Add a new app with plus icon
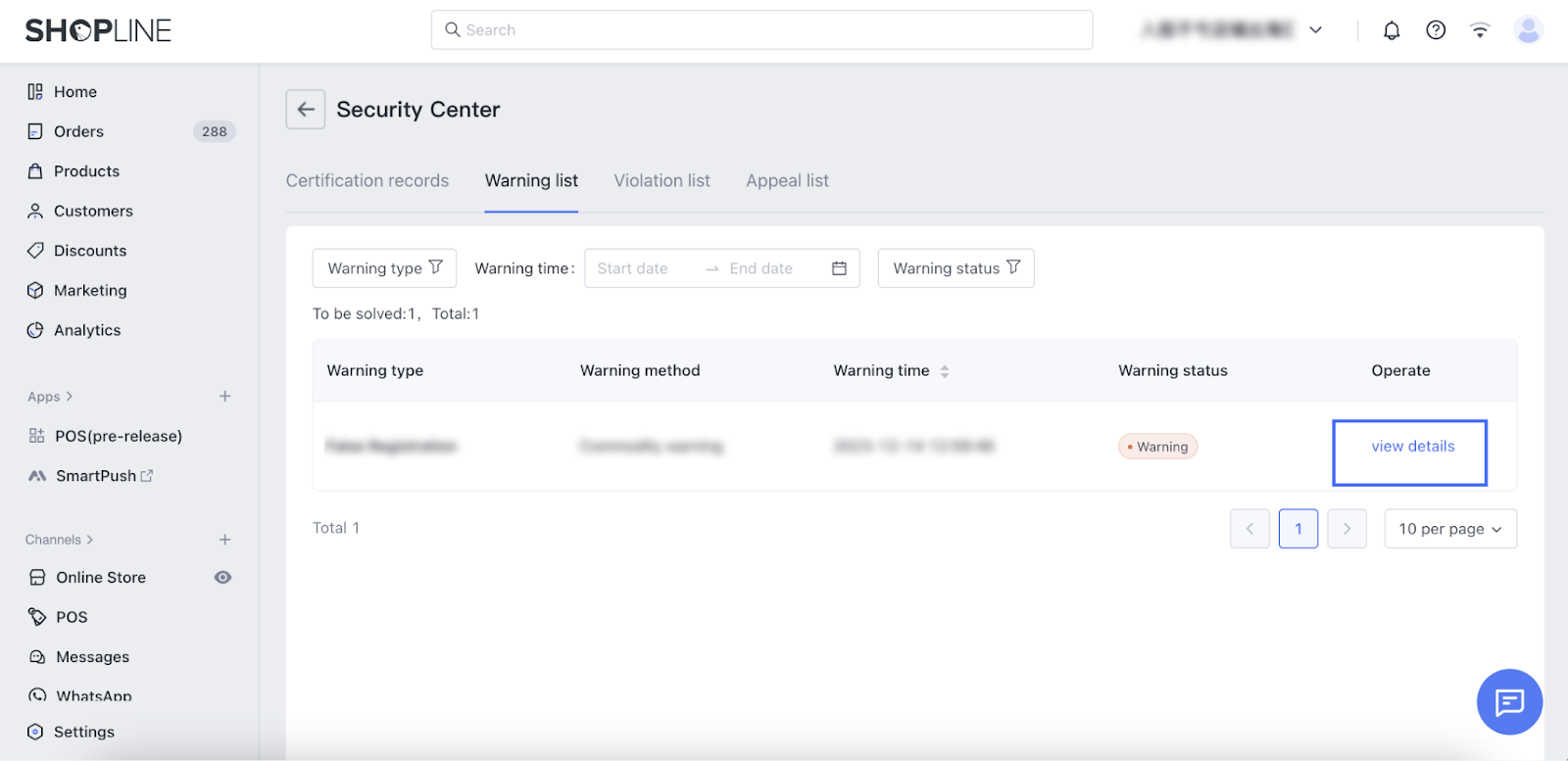The height and width of the screenshot is (761, 1568). [x=224, y=397]
